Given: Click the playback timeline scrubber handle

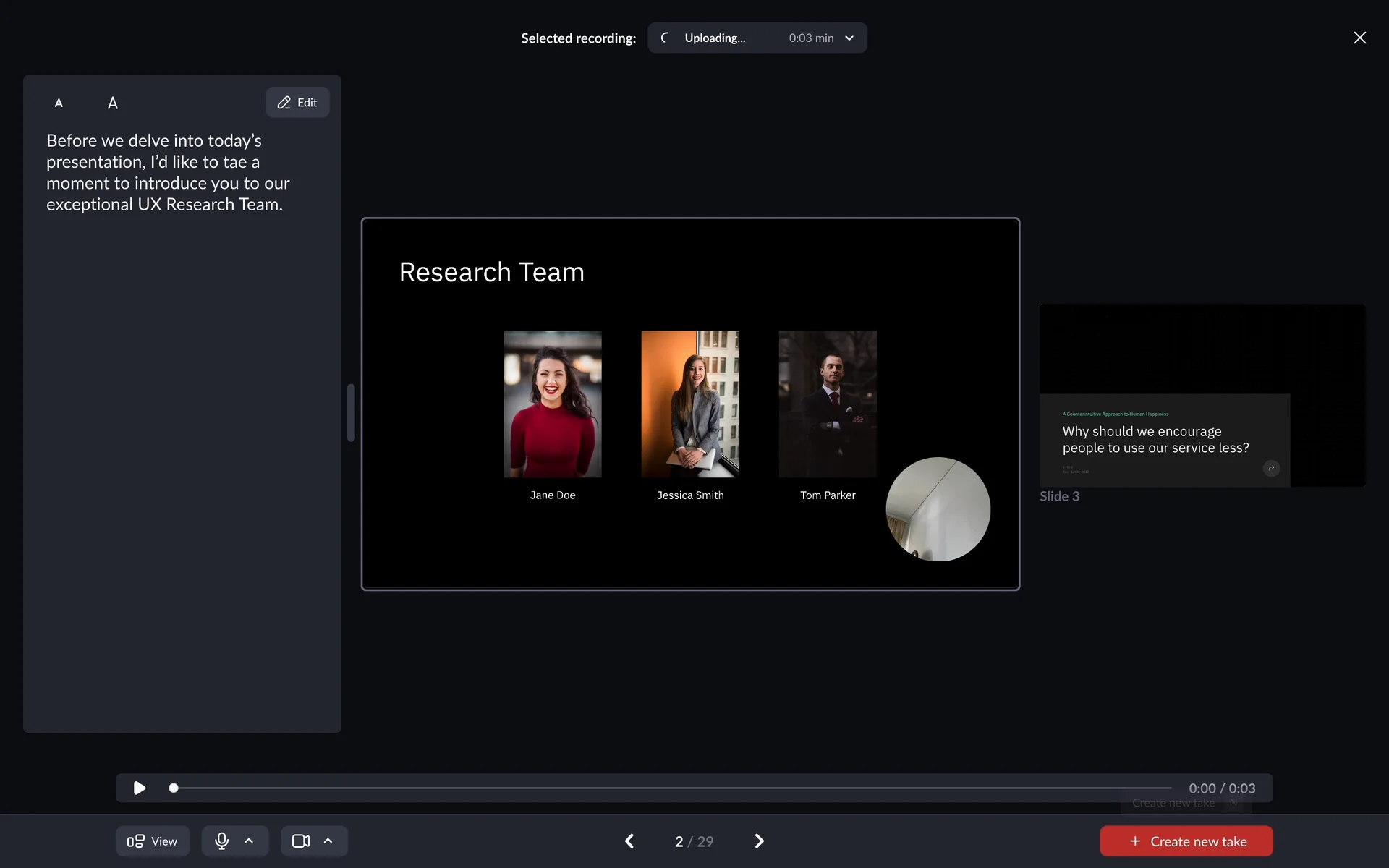Looking at the screenshot, I should coord(174,788).
